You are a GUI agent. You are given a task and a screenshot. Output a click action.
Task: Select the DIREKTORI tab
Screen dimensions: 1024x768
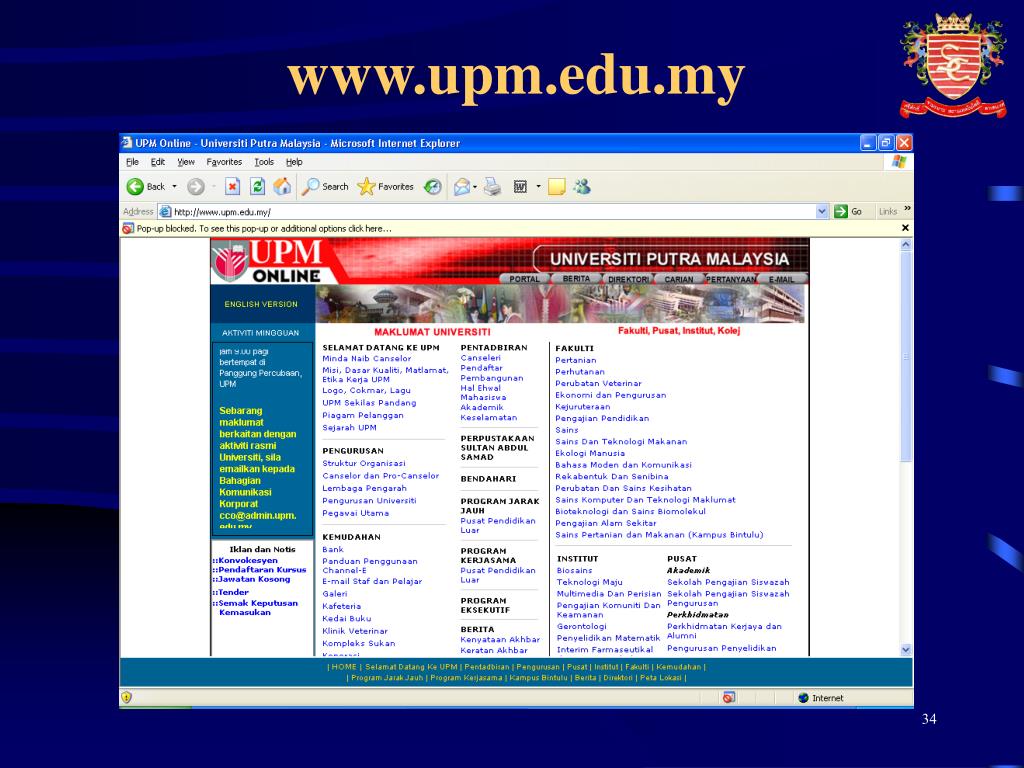628,279
